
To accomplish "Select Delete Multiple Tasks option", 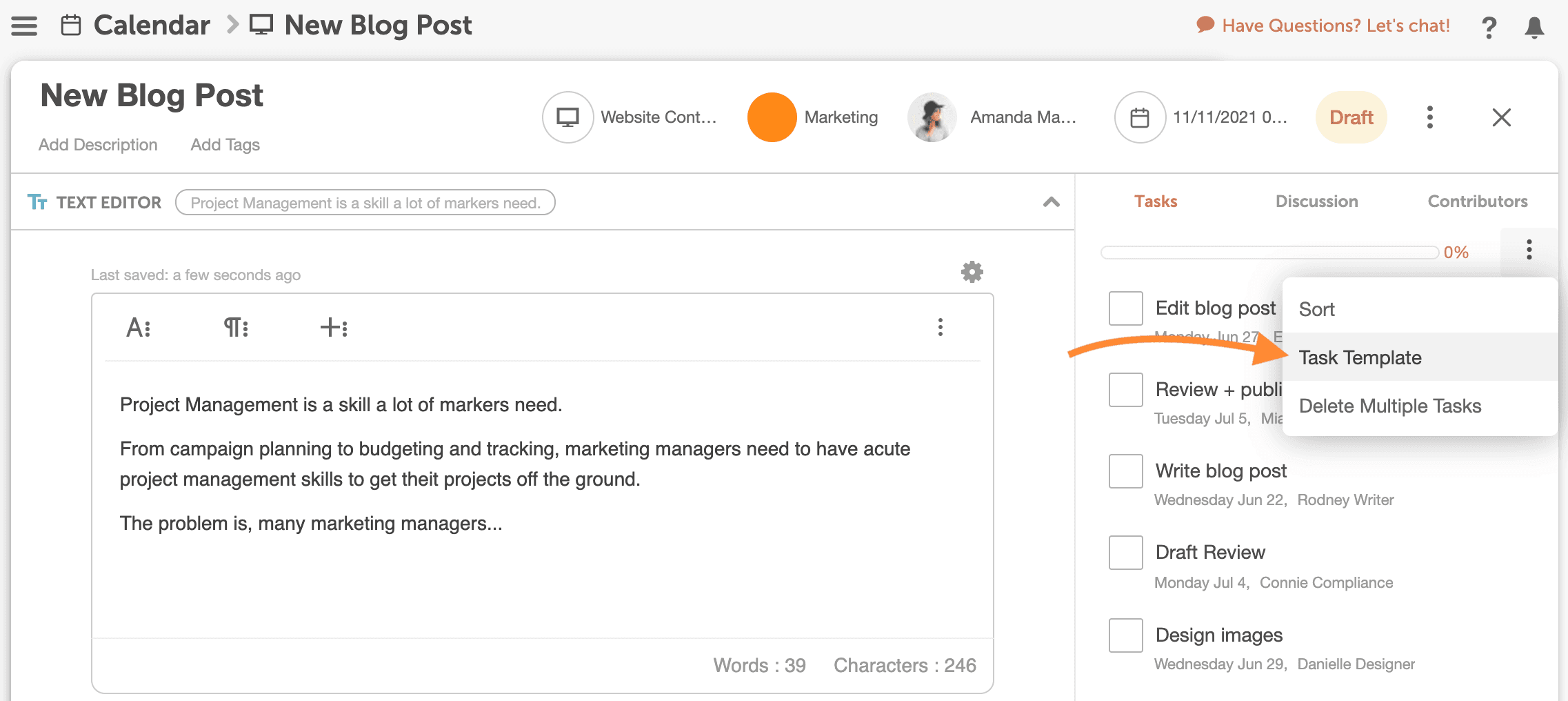I will point(1420,406).
